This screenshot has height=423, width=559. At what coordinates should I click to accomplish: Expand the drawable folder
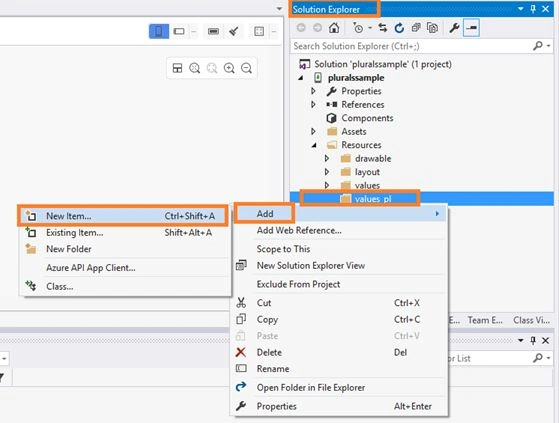tap(327, 159)
